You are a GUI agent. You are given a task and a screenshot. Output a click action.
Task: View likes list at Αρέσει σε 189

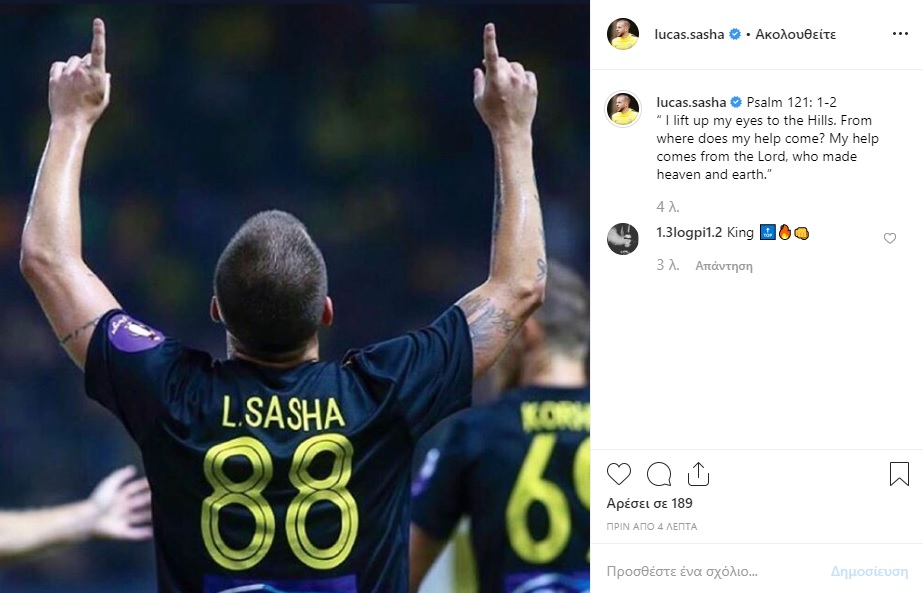click(x=649, y=503)
